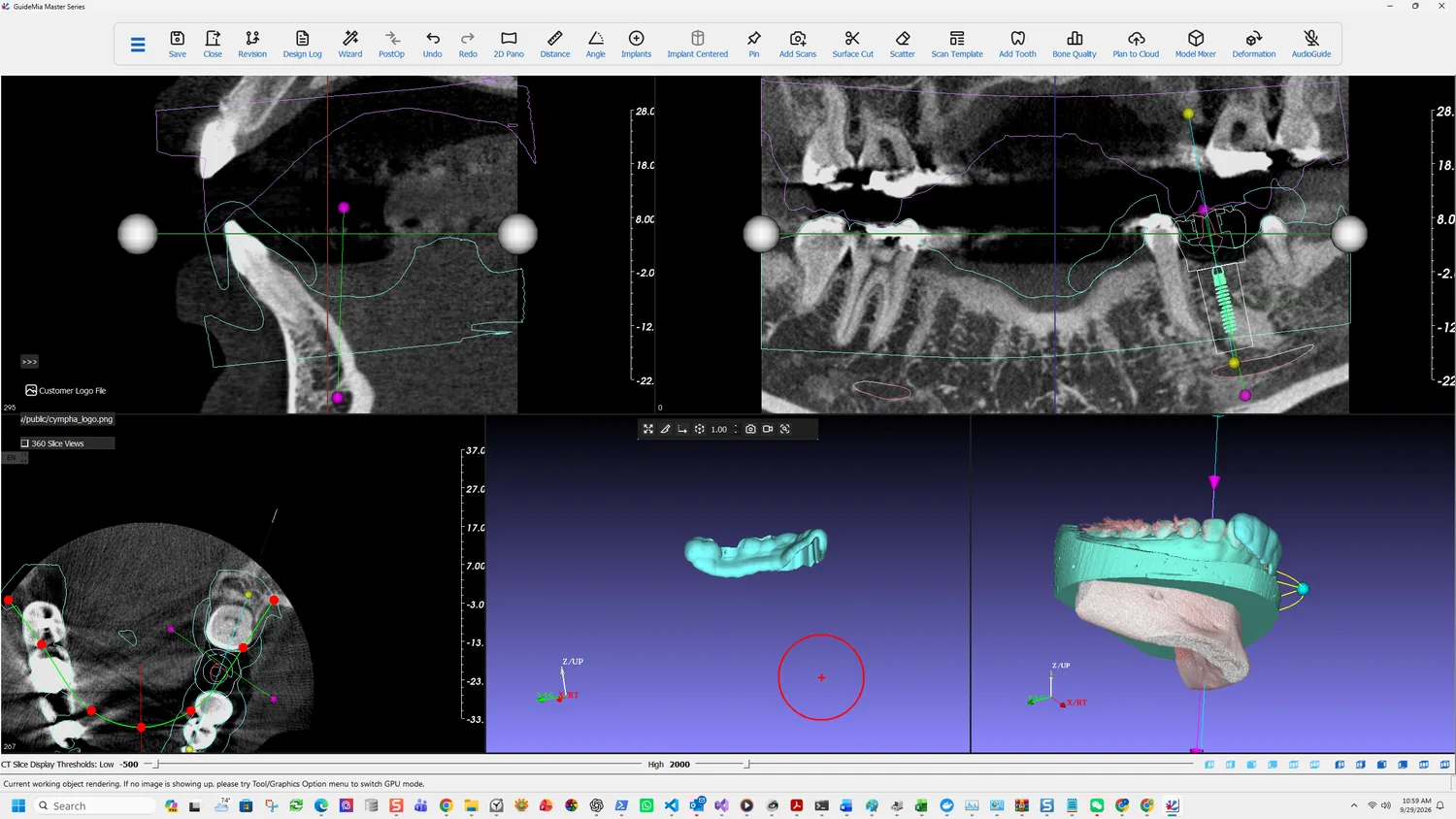Activate Implant Centered view
The image size is (1456, 819).
pos(698,44)
